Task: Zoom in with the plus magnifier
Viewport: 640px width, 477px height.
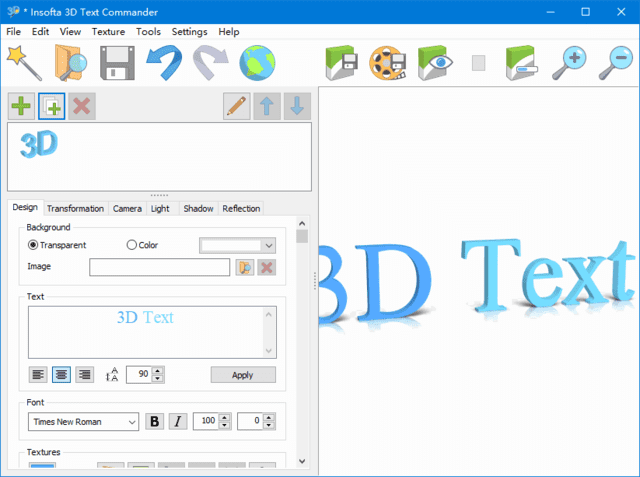Action: tap(570, 62)
